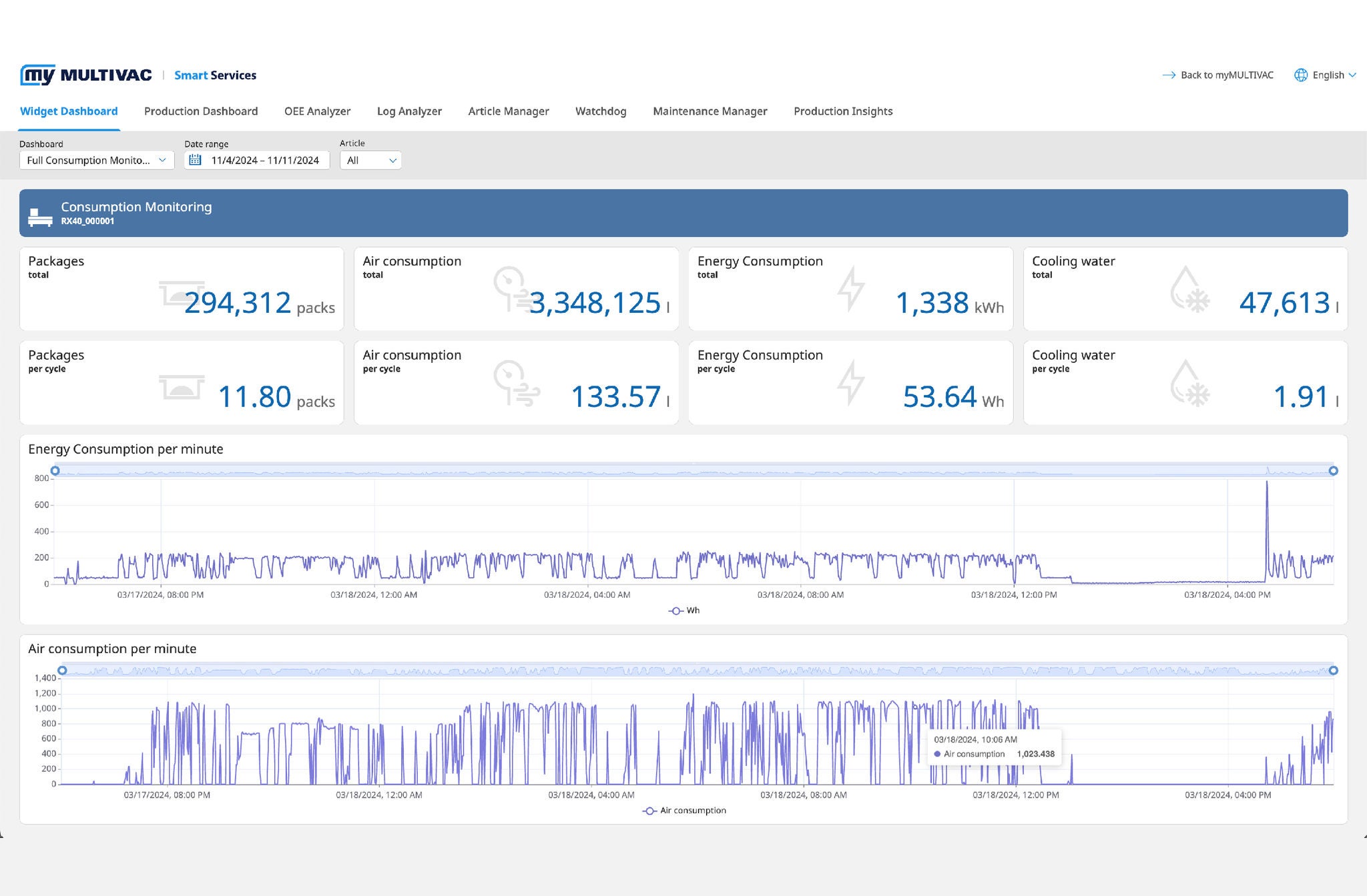This screenshot has width=1367, height=896.
Task: Open the Dashboard selection dropdown
Action: click(x=97, y=160)
